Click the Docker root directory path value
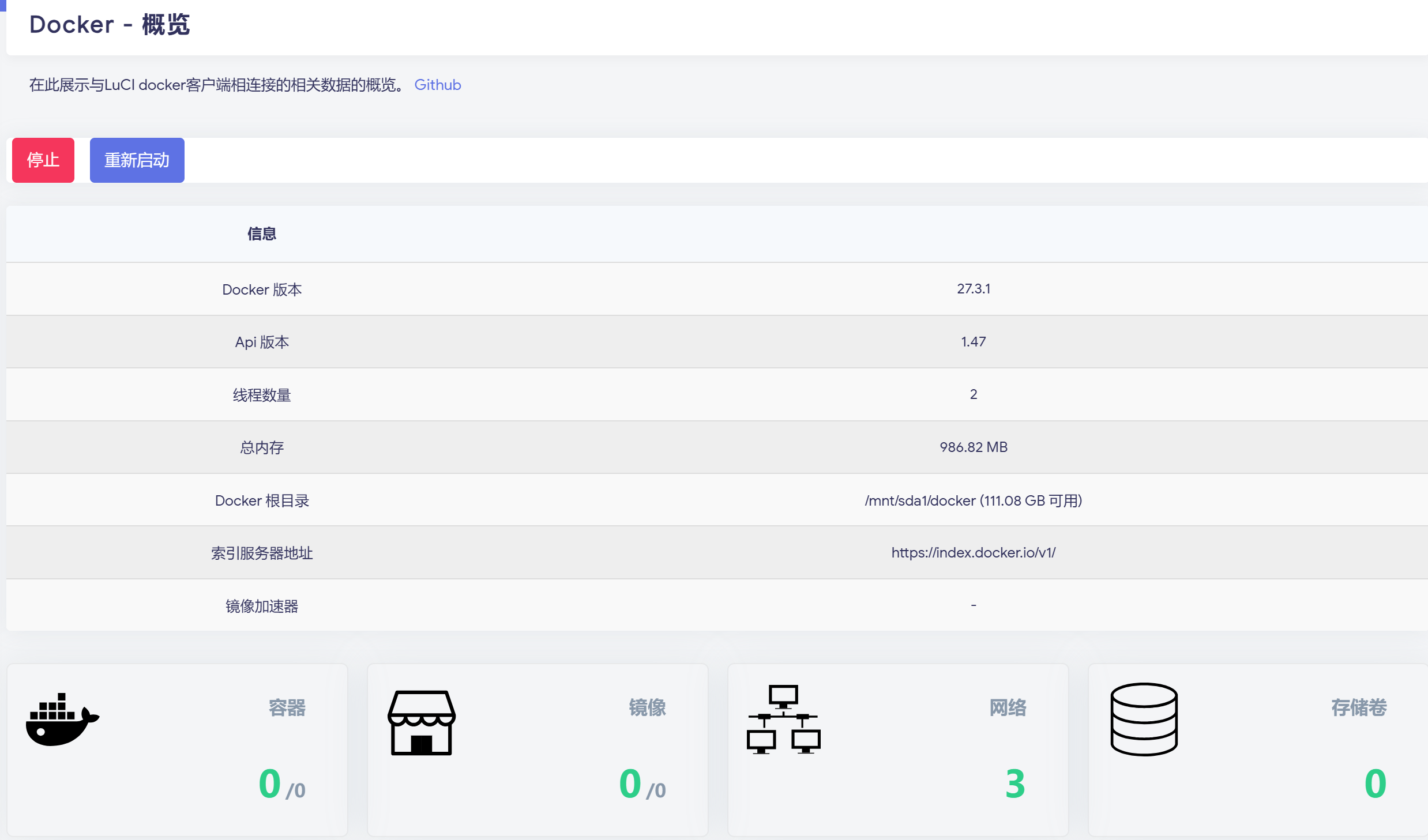The height and width of the screenshot is (840, 1428). [x=973, y=500]
